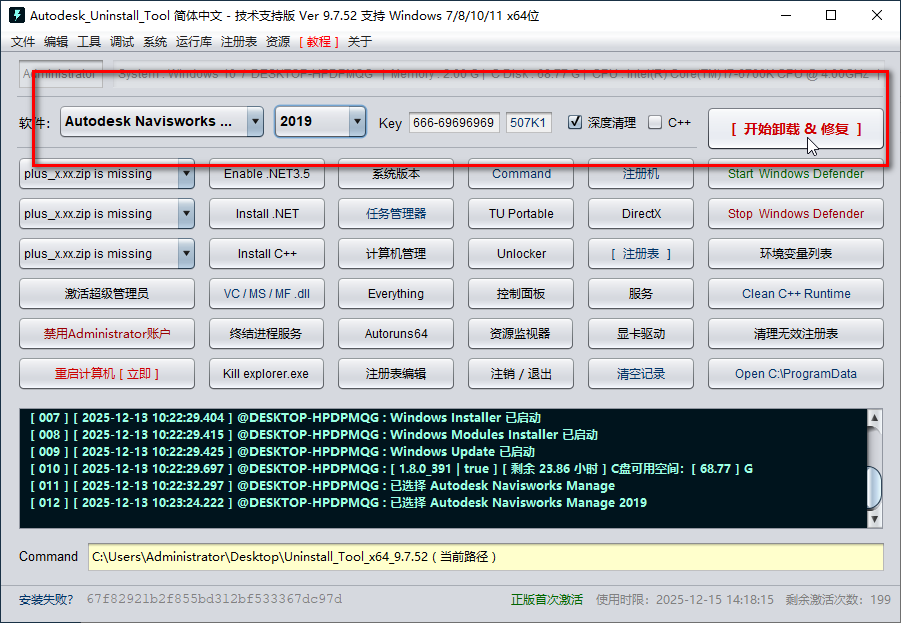This screenshot has height=623, width=901.
Task: Open 资源监视器
Action: point(521,333)
